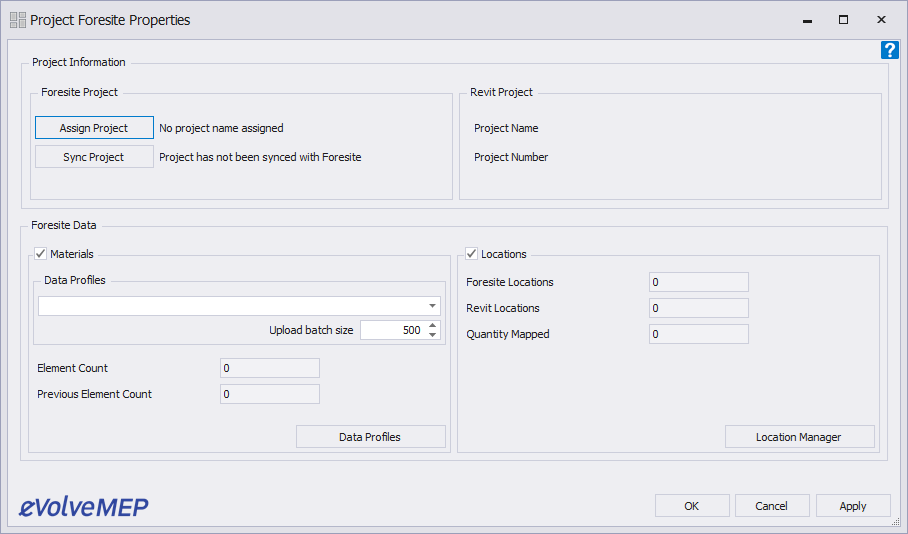Click the Previous Element Count value field
Viewport: 908px width, 534px height.
coord(270,394)
